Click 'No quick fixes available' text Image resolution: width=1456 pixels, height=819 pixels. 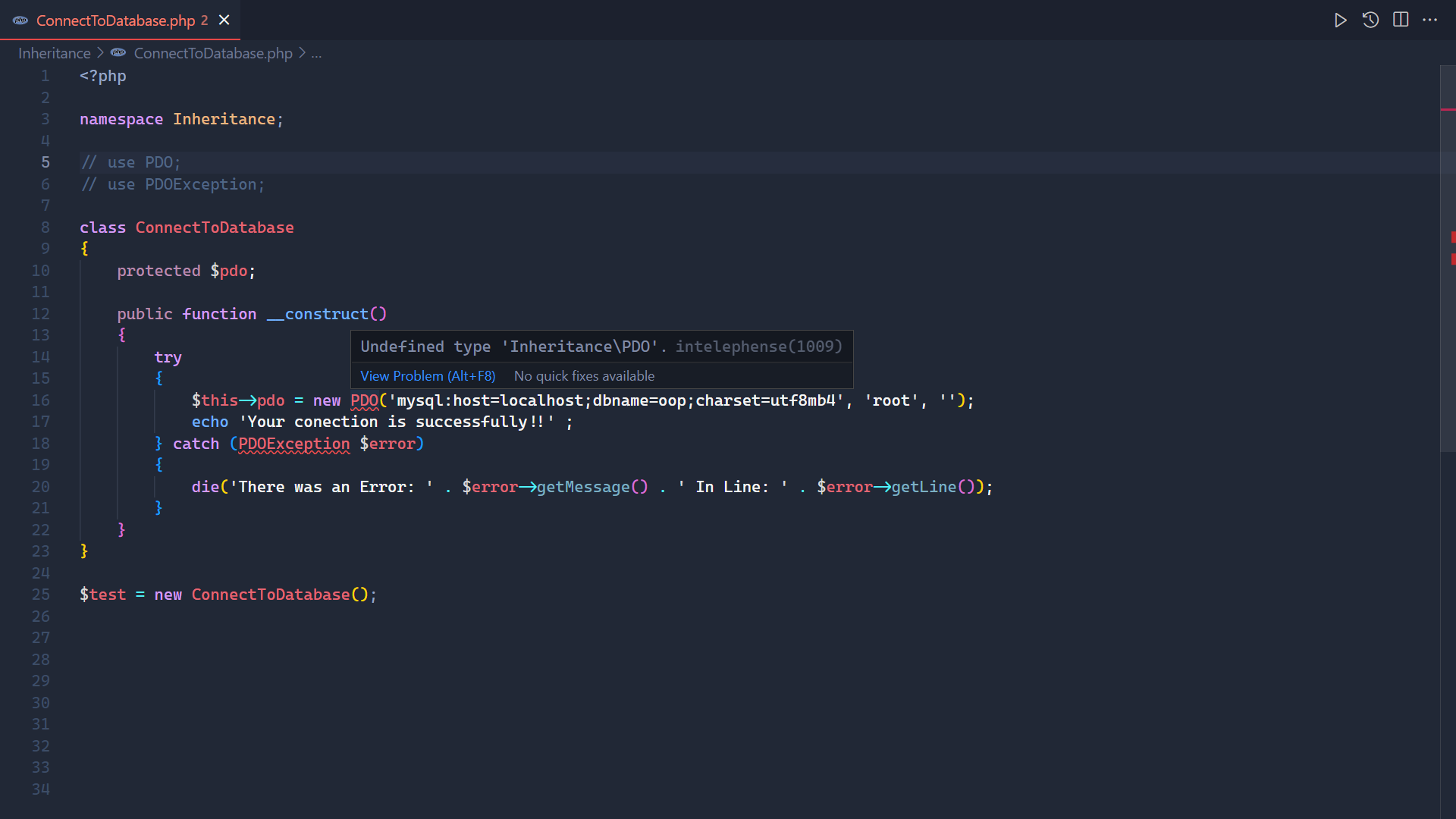[x=584, y=376]
